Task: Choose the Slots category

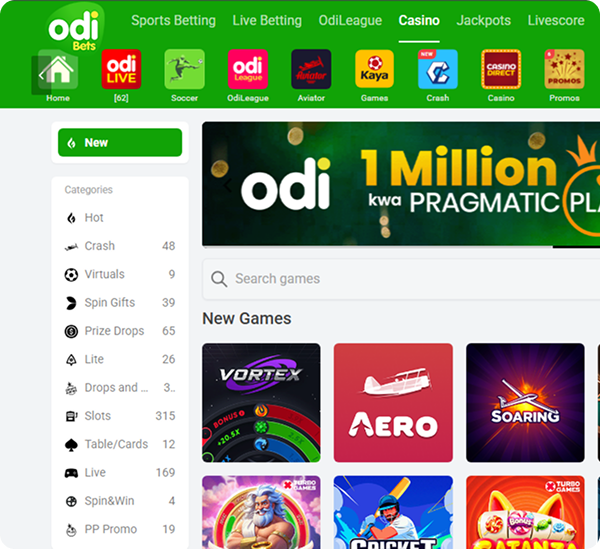Action: [120, 416]
